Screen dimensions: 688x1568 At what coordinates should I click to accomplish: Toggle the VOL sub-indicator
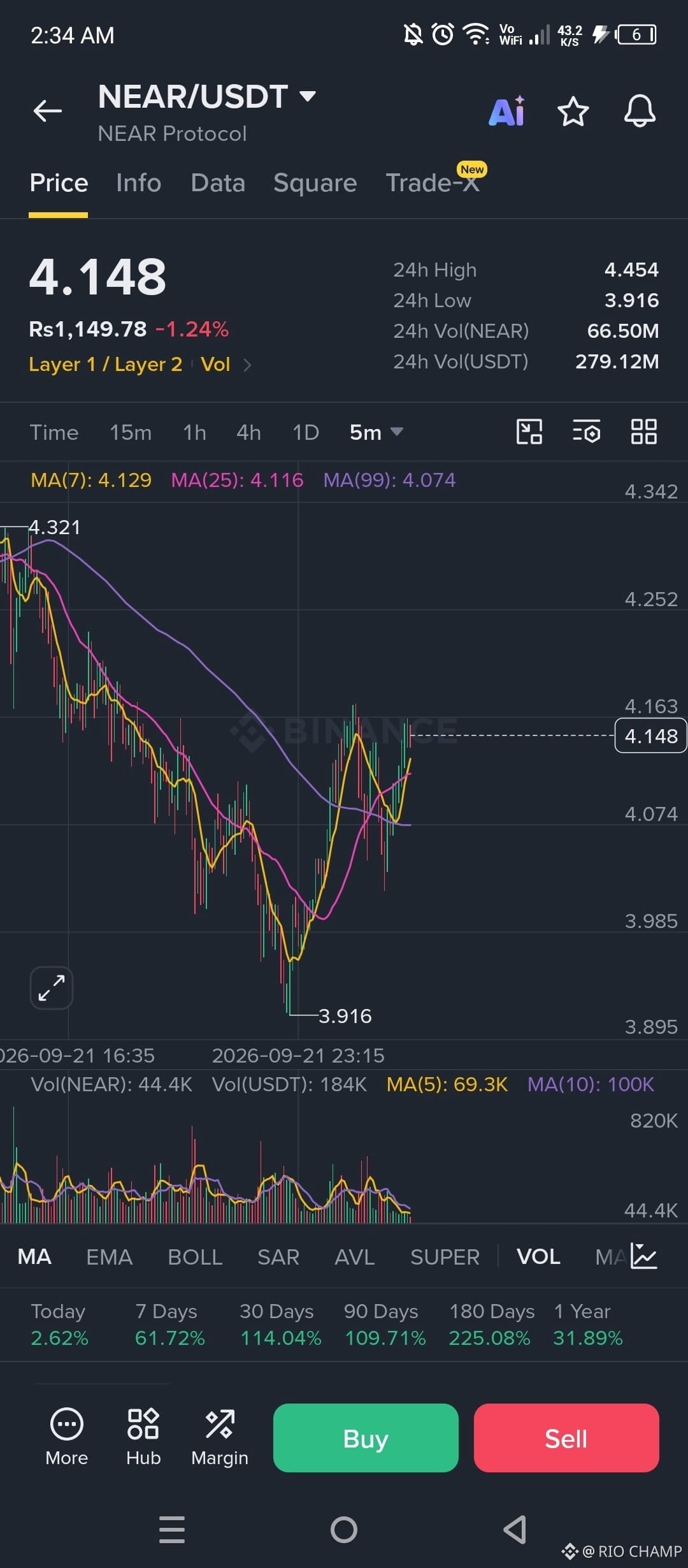coord(538,1257)
